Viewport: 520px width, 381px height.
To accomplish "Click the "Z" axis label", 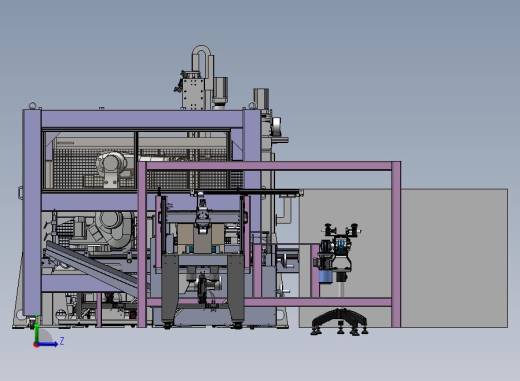I will pyautogui.click(x=62, y=341).
